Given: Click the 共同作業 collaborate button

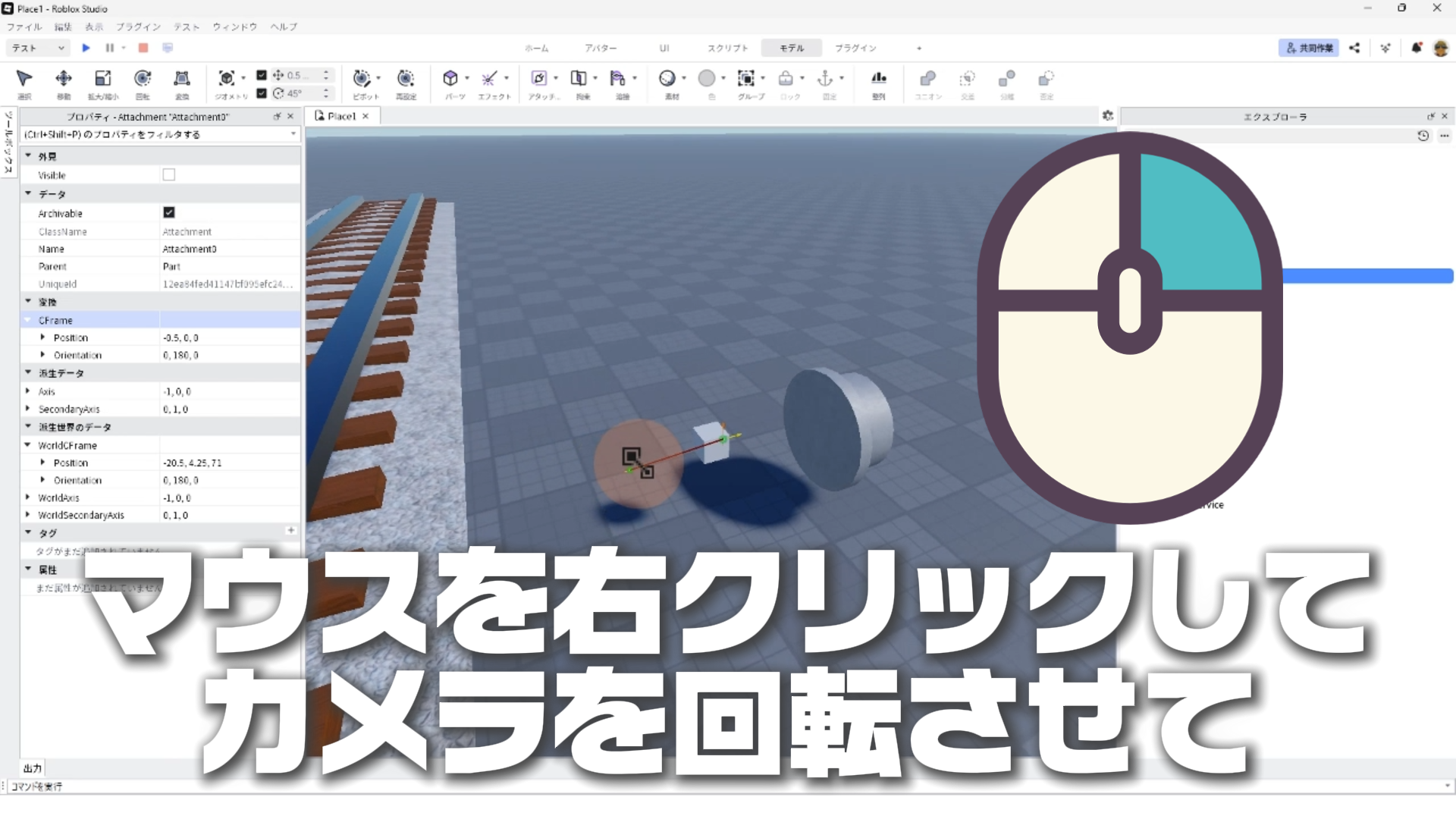Looking at the screenshot, I should click(x=1309, y=48).
